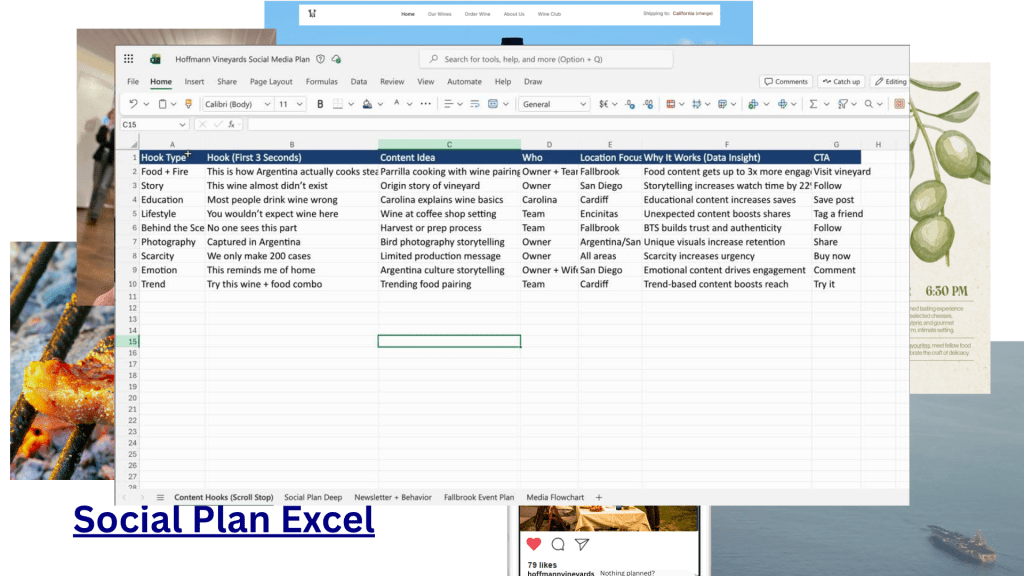
Task: Toggle Bold formatting
Action: click(x=320, y=104)
